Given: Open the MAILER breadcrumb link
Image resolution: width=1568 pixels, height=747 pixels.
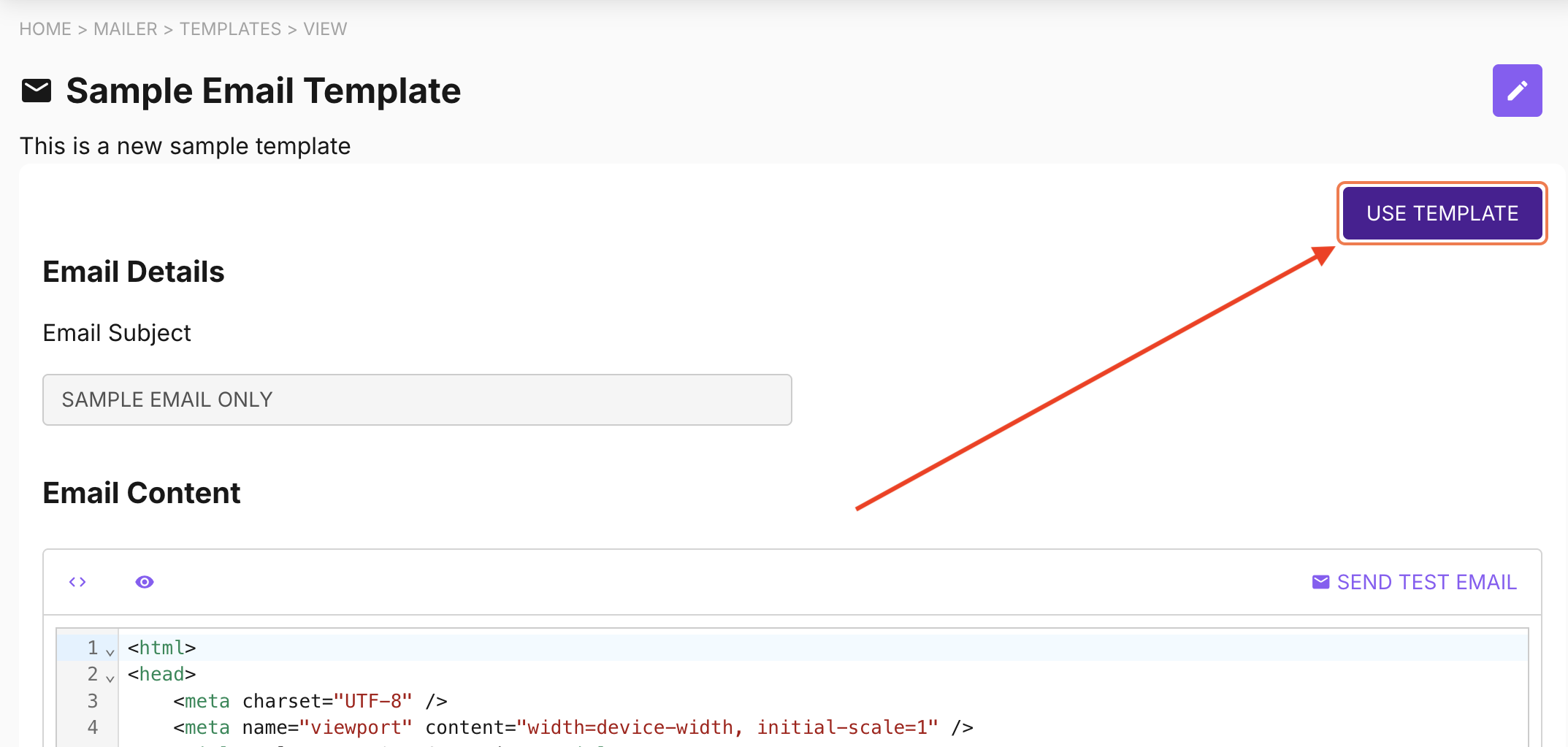Looking at the screenshot, I should (126, 29).
